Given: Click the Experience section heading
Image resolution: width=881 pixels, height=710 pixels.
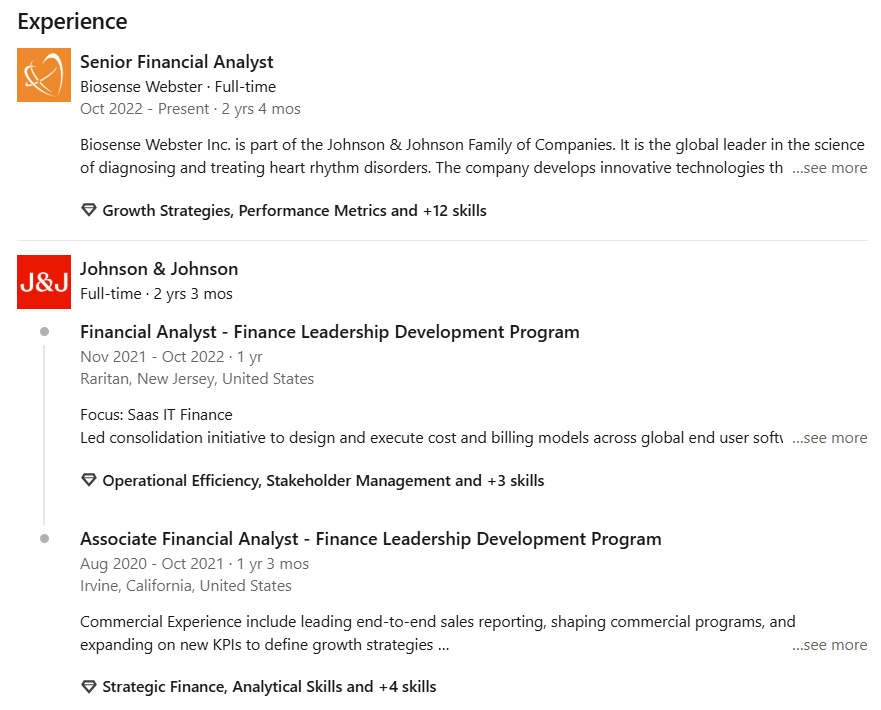Looking at the screenshot, I should click(72, 21).
